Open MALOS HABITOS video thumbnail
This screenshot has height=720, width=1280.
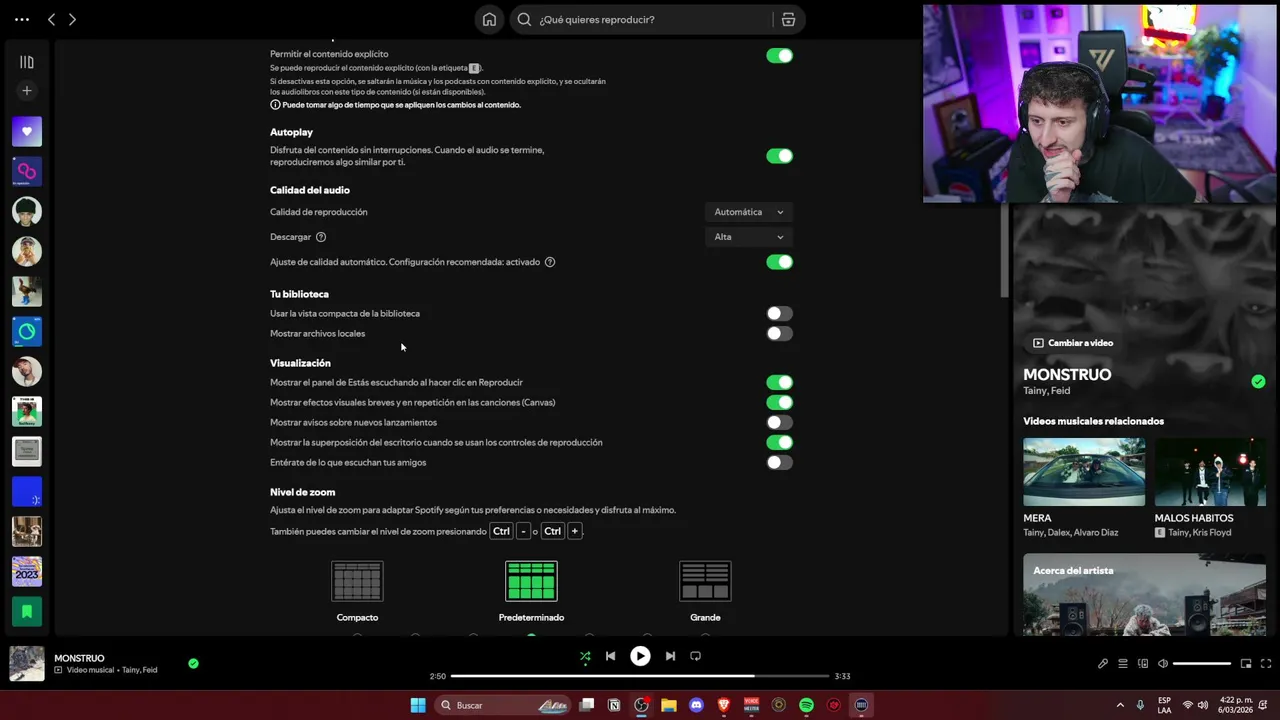point(1210,472)
